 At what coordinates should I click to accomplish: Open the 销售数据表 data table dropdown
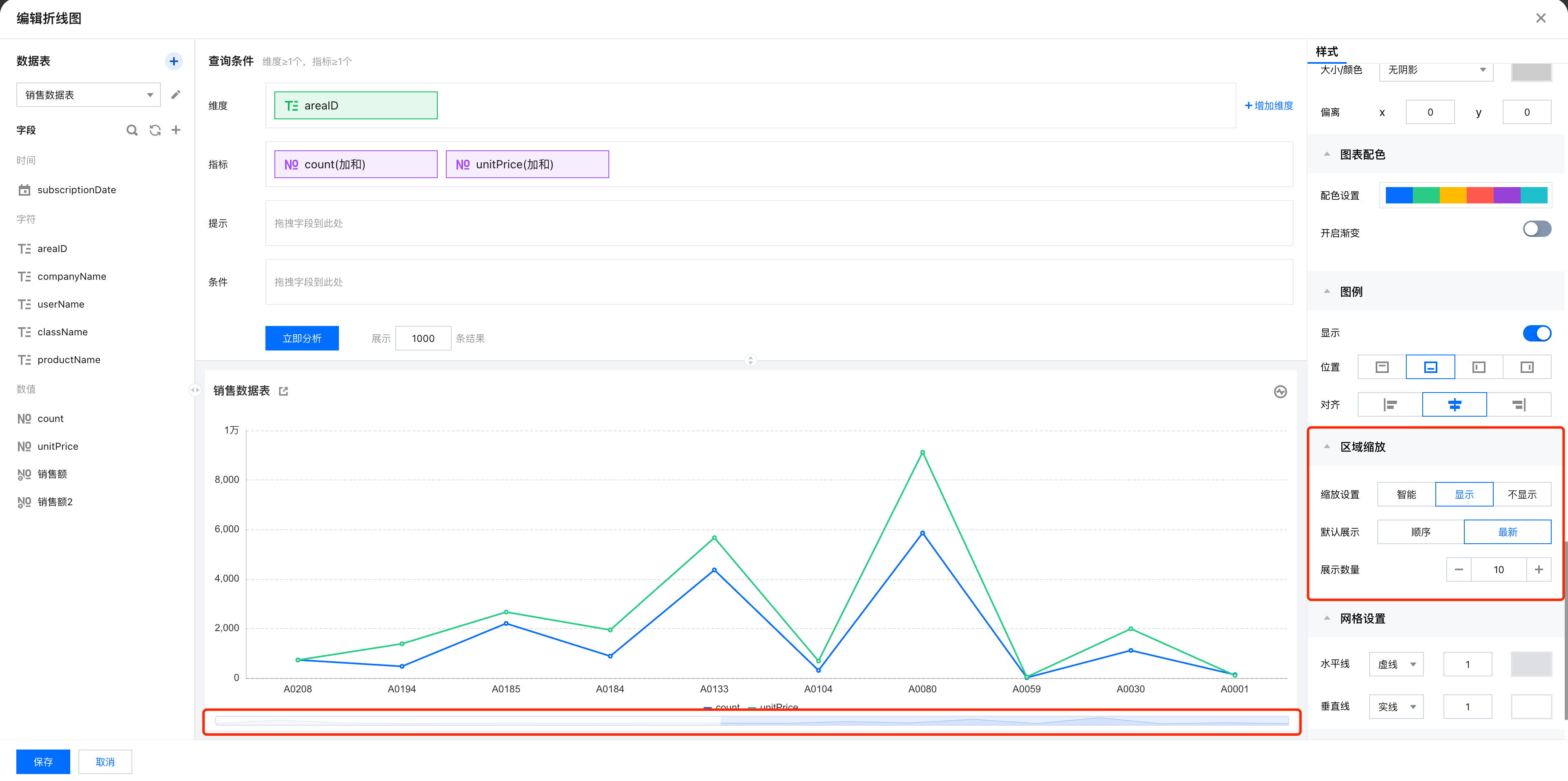[x=89, y=95]
